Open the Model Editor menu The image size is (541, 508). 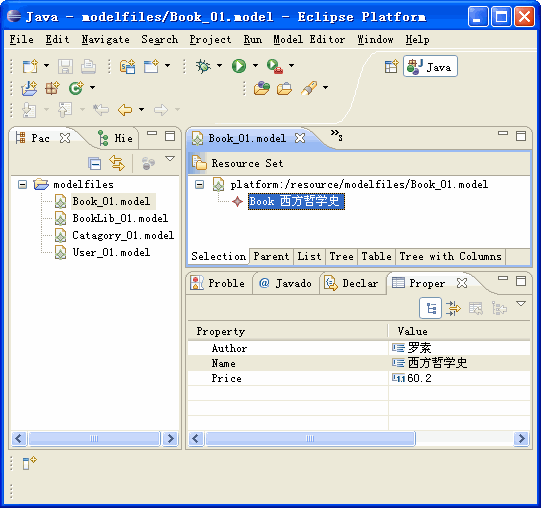click(x=309, y=40)
